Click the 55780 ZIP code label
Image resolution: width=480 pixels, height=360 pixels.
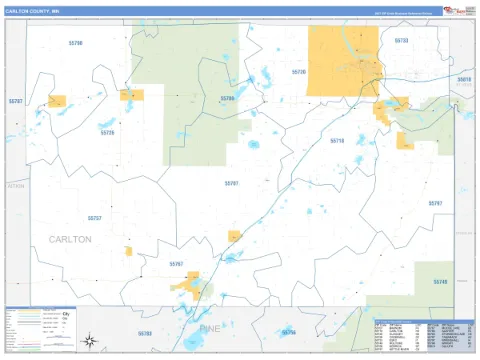tap(227, 99)
